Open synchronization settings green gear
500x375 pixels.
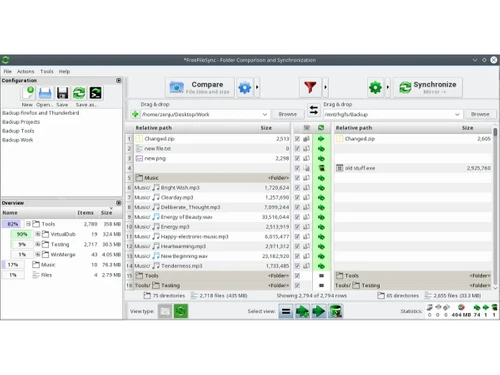(375, 87)
